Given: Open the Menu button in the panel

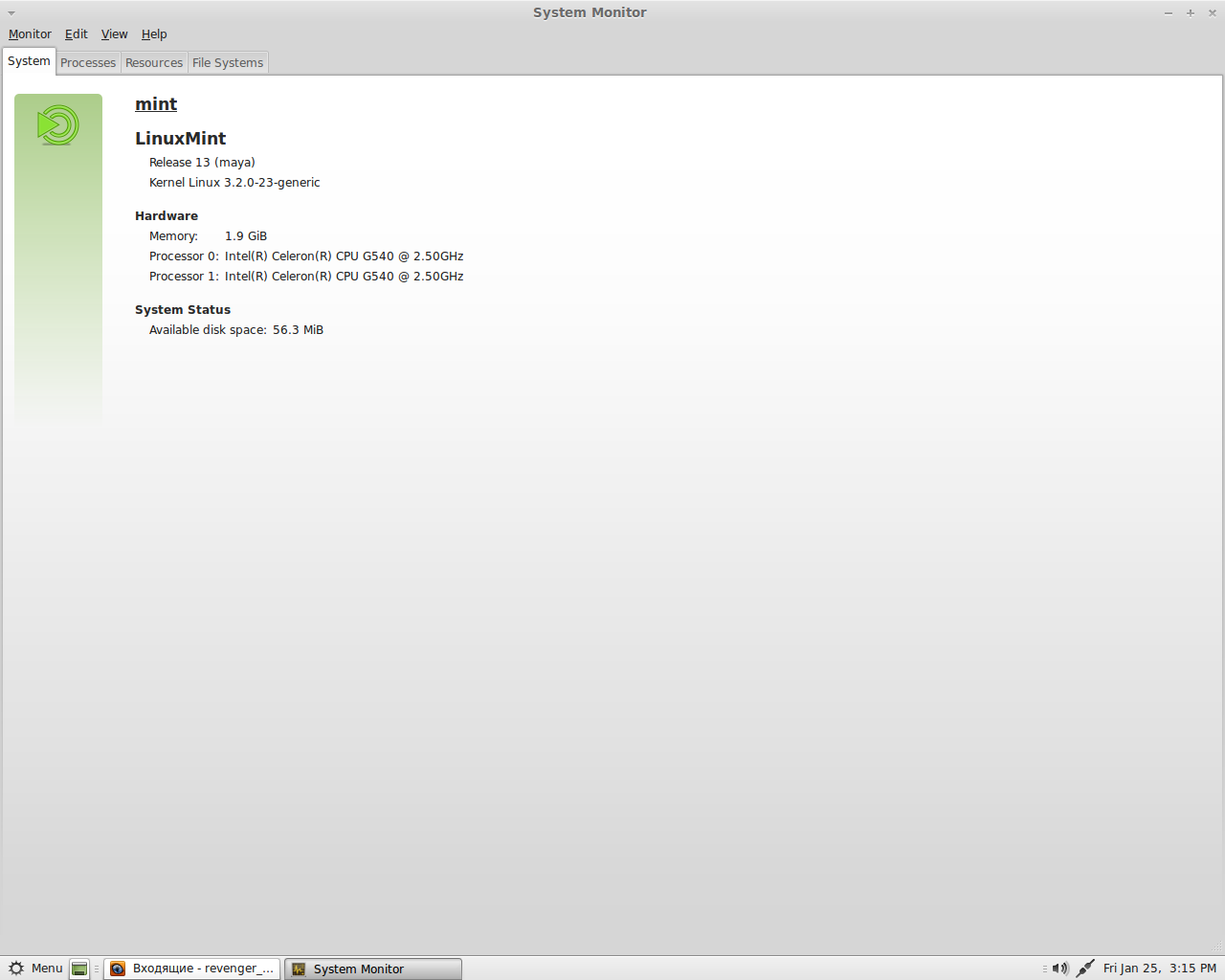Looking at the screenshot, I should coord(35,969).
